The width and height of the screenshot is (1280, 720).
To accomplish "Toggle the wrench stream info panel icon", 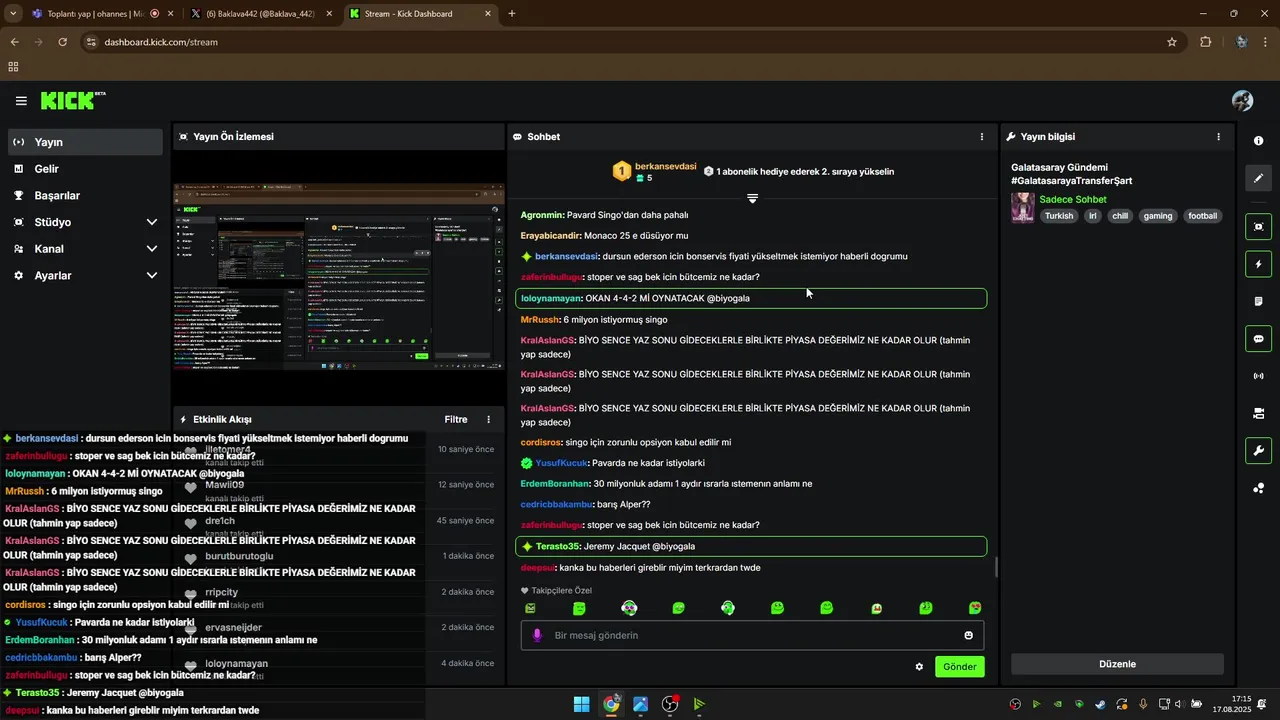I will click(x=1258, y=451).
